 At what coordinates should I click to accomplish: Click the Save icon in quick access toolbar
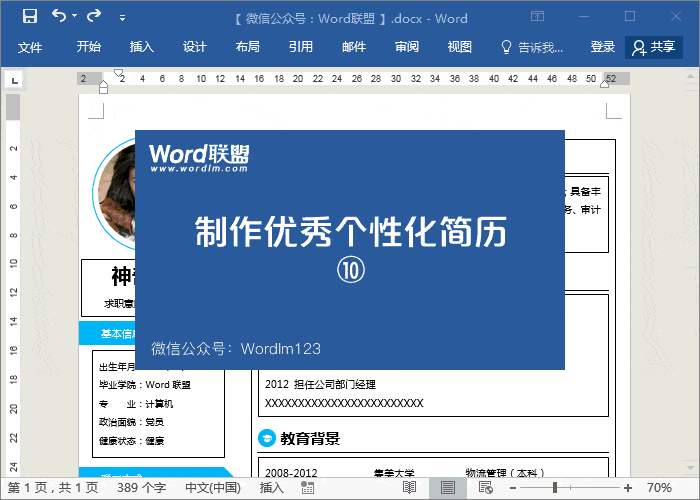(30, 17)
